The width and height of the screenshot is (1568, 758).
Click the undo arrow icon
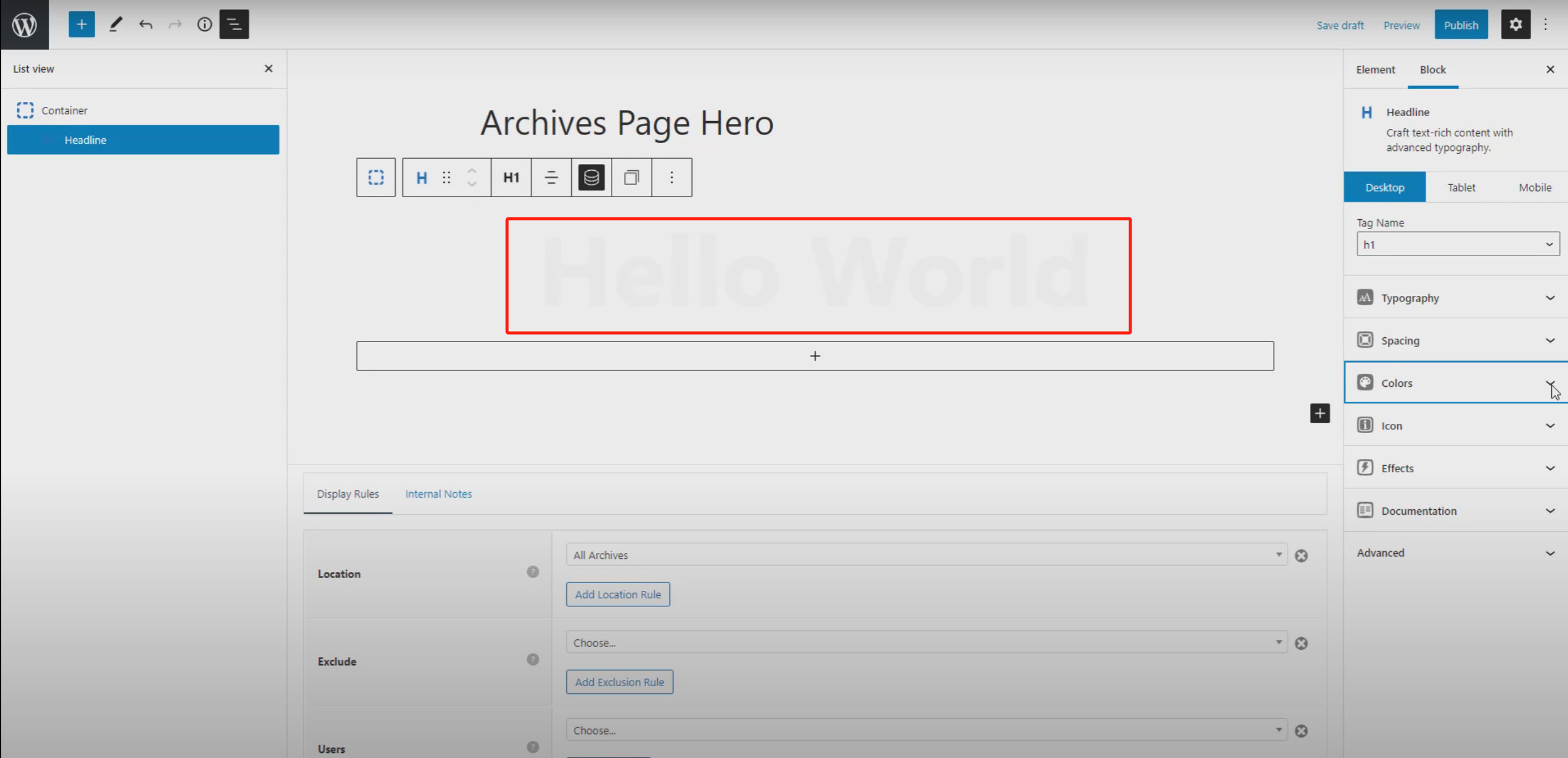click(146, 25)
